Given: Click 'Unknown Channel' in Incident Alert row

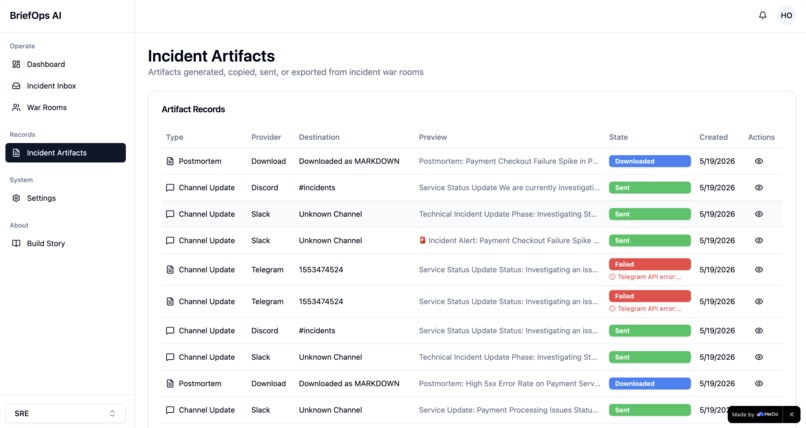Looking at the screenshot, I should pos(330,240).
